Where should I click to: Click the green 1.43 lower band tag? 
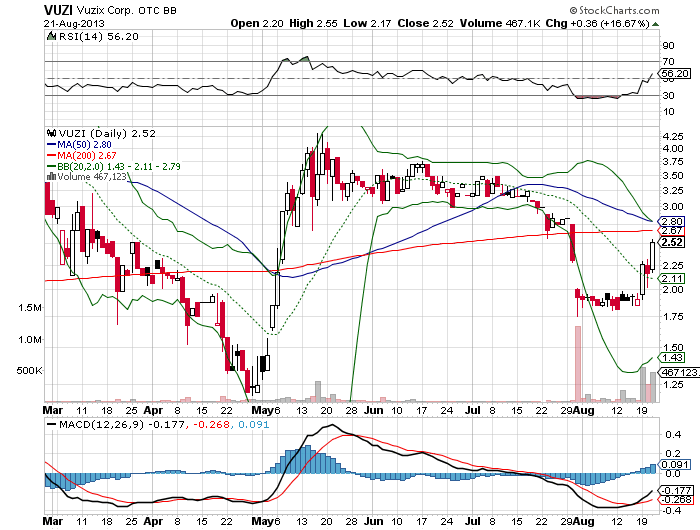672,358
